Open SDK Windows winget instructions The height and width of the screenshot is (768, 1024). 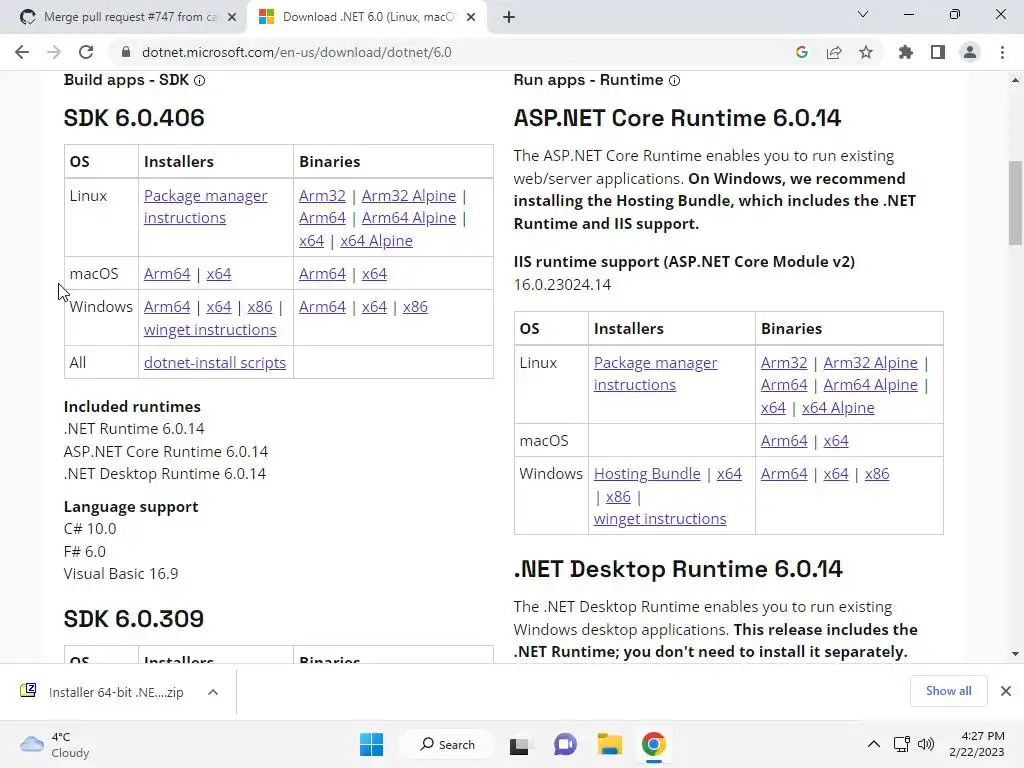[x=210, y=330]
